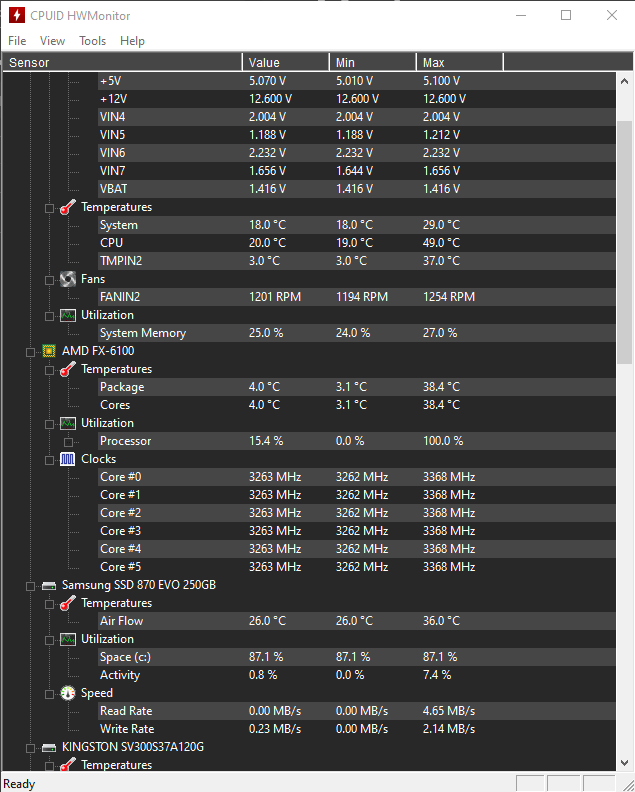This screenshot has height=792, width=635.
Task: Open the View menu
Action: (53, 41)
